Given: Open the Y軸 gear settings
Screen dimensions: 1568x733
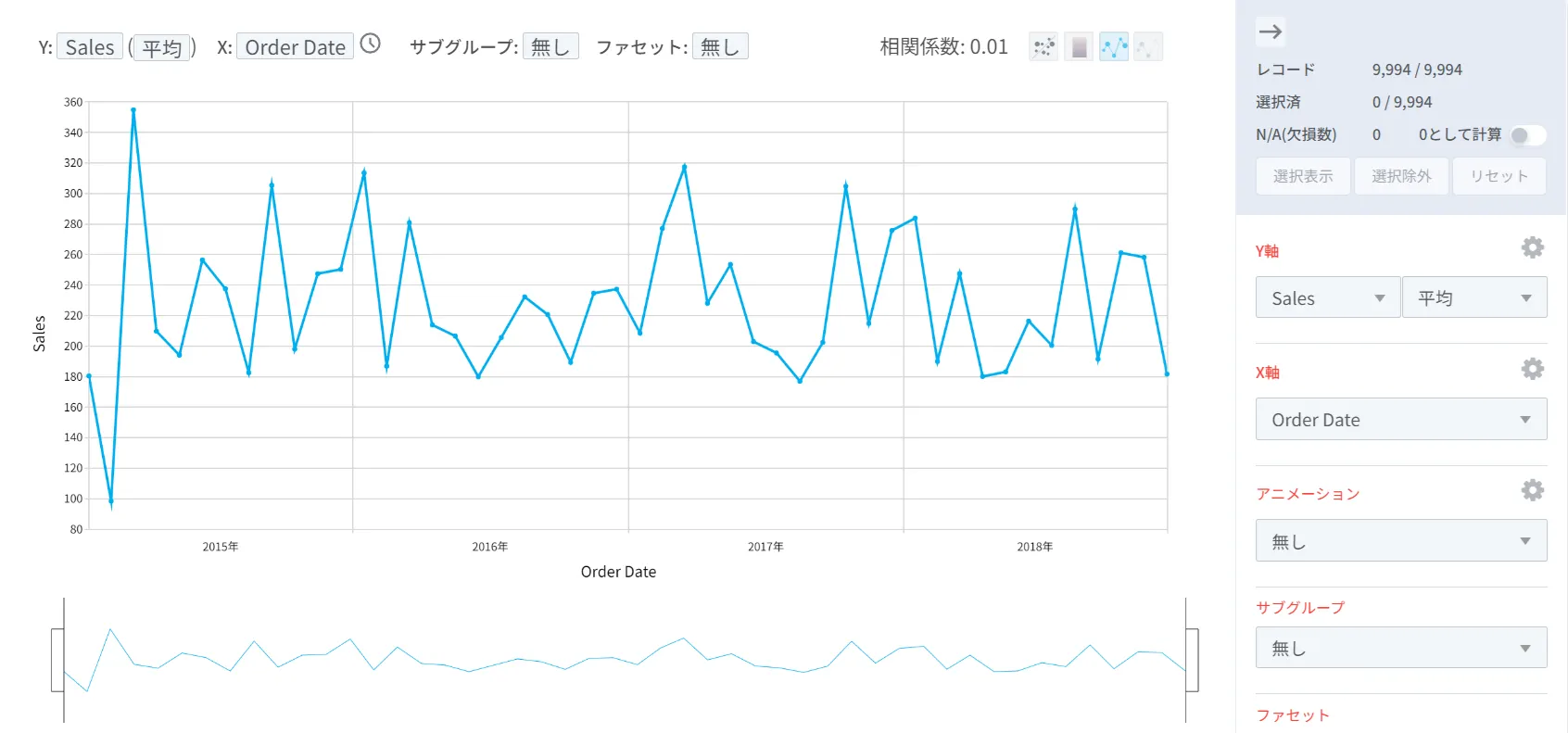Looking at the screenshot, I should (1533, 247).
